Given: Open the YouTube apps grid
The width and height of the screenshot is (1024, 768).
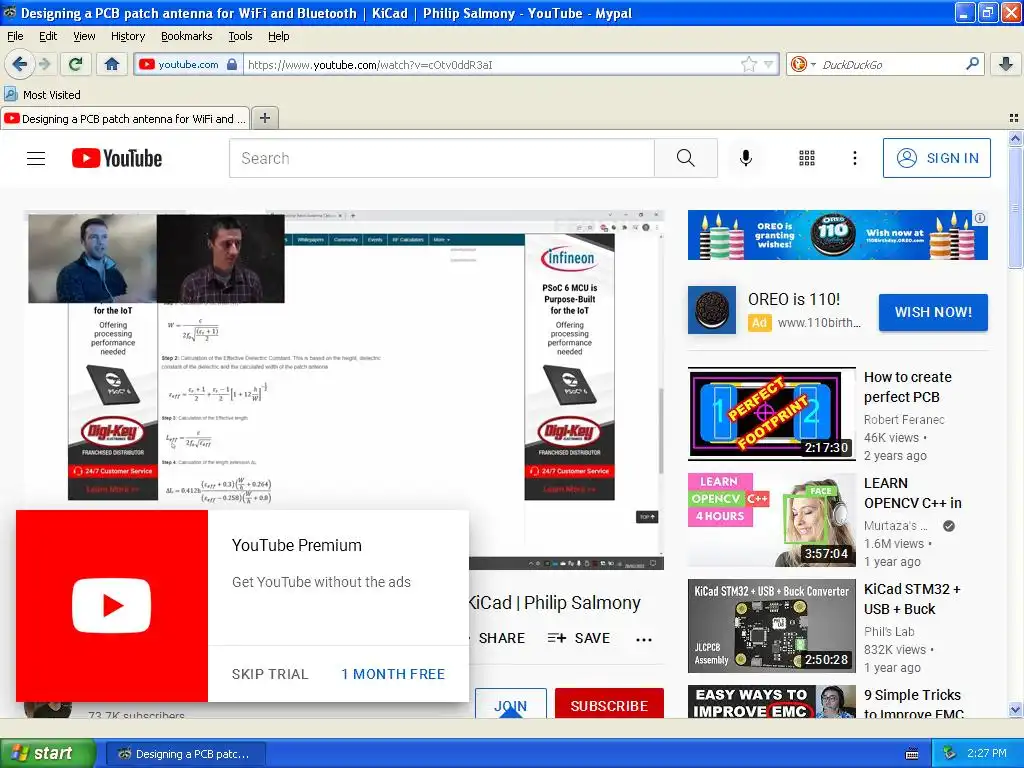Looking at the screenshot, I should pos(807,158).
